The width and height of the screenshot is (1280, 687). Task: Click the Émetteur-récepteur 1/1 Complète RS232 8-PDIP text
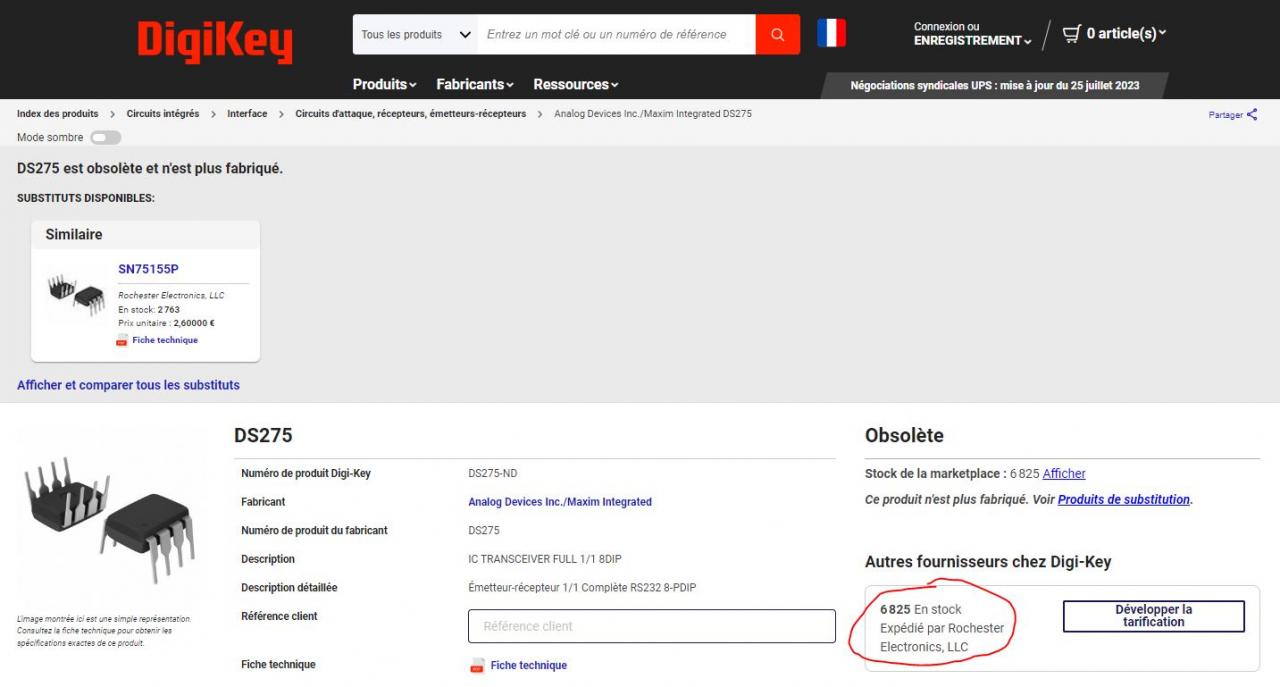coord(582,588)
